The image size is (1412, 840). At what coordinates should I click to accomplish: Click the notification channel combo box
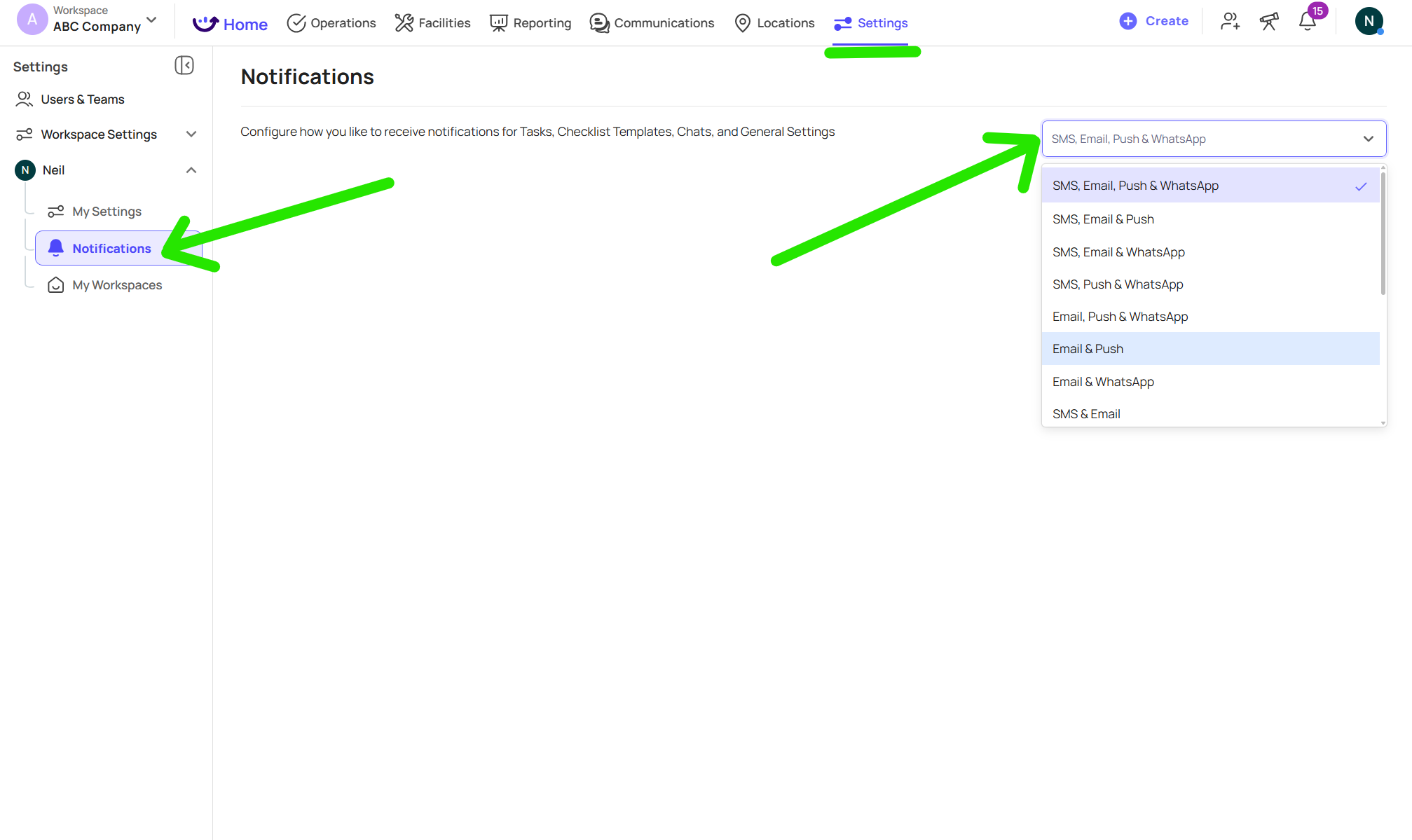[1214, 139]
